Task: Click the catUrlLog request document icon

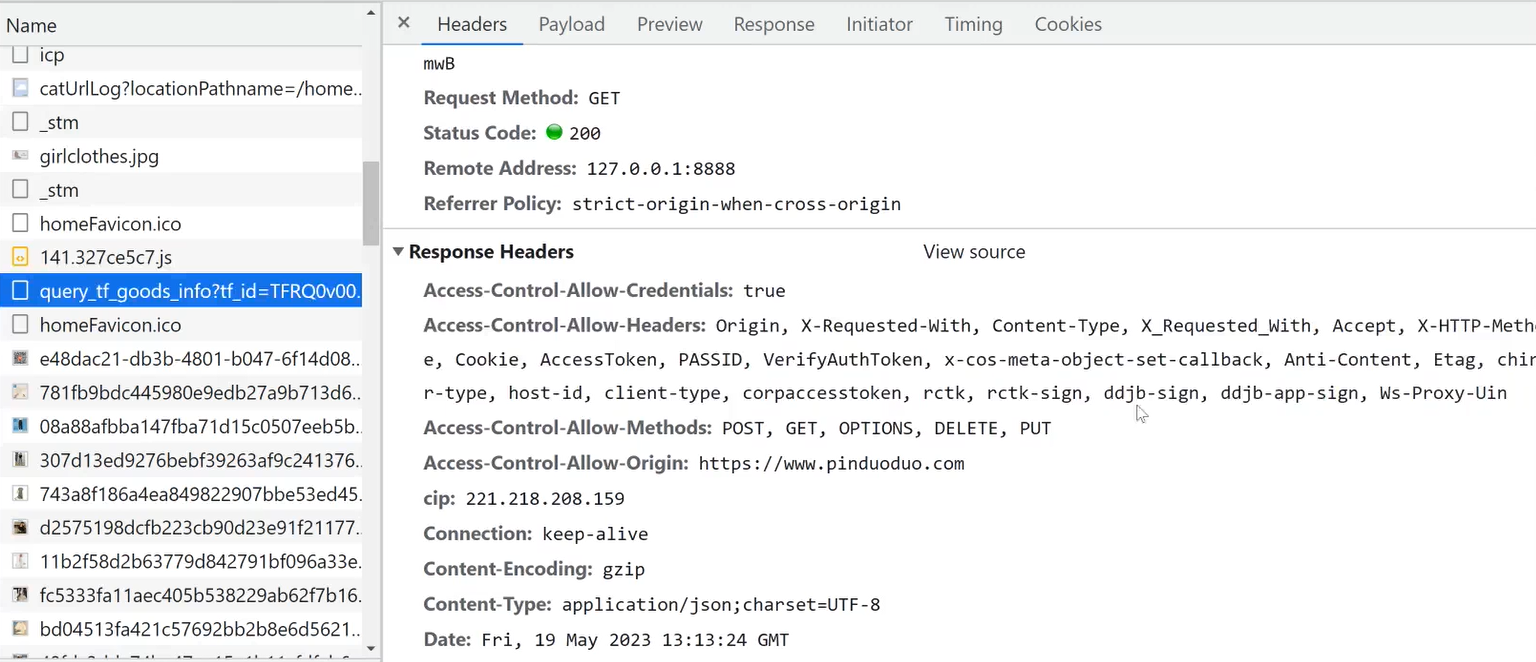Action: pyautogui.click(x=20, y=88)
